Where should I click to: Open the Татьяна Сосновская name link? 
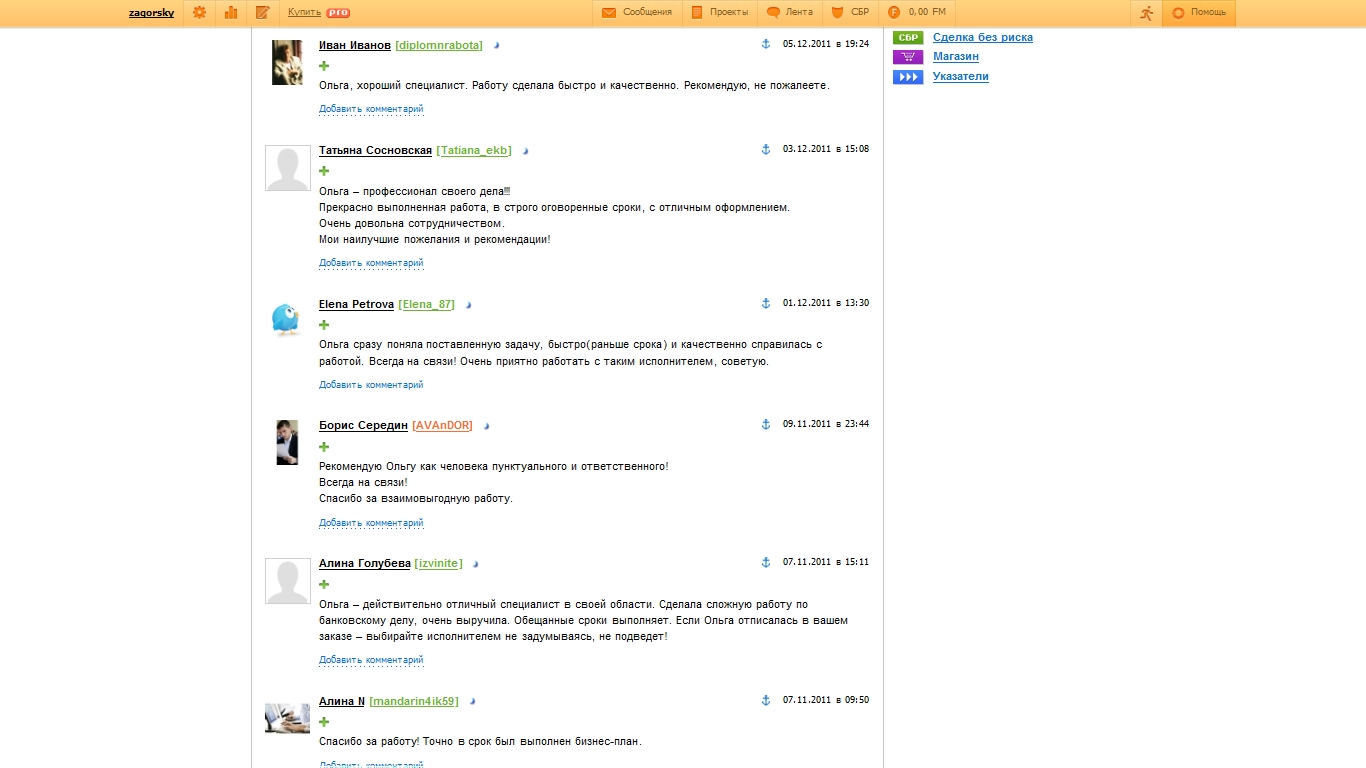pyautogui.click(x=376, y=151)
